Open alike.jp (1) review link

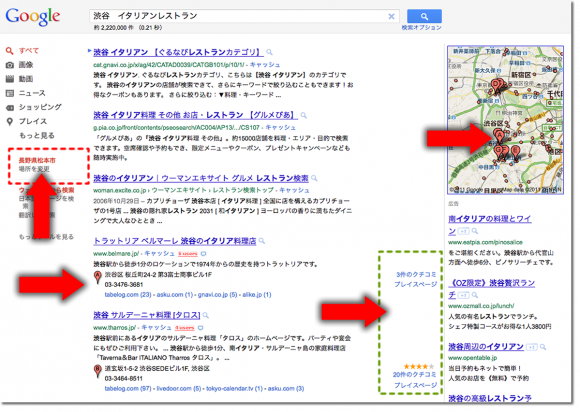[x=257, y=295]
